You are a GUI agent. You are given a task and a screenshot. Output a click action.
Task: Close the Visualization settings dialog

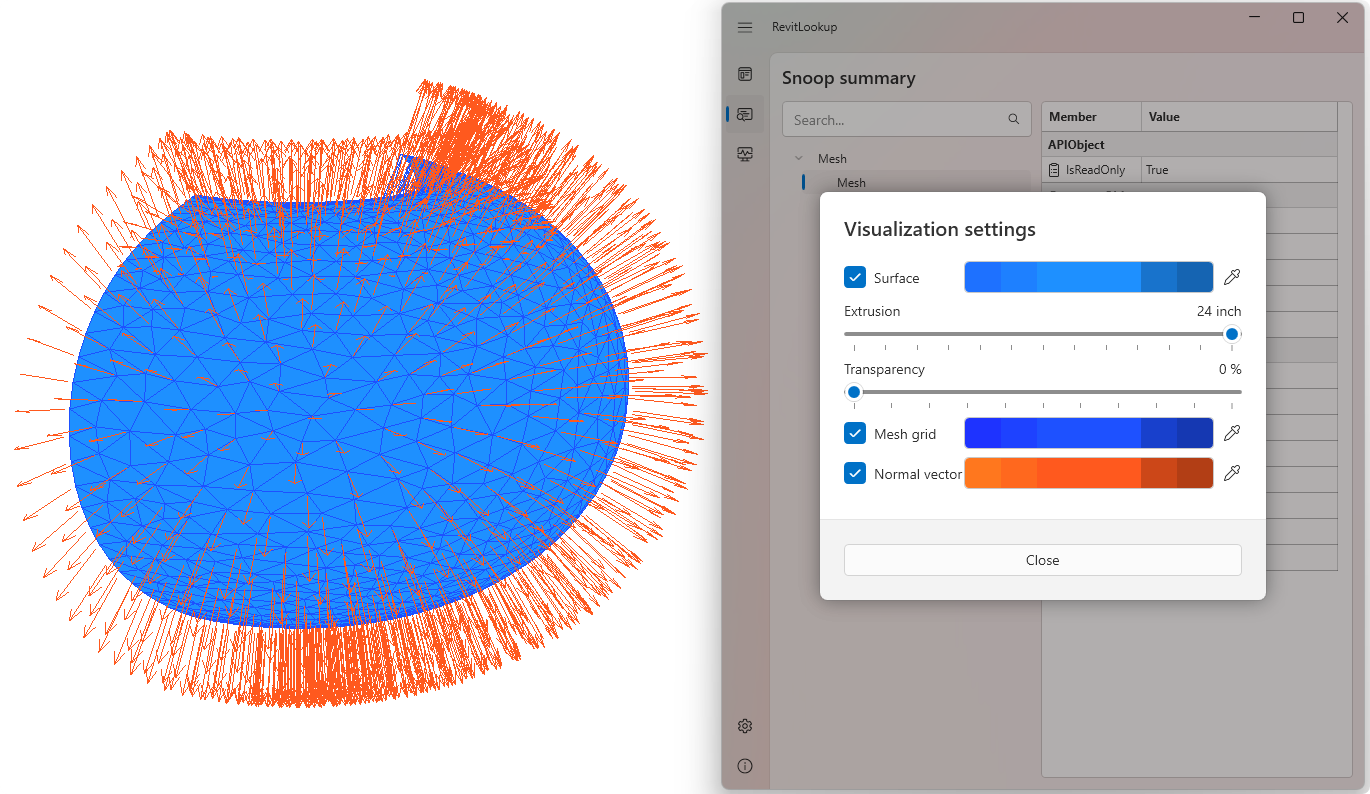click(1042, 560)
